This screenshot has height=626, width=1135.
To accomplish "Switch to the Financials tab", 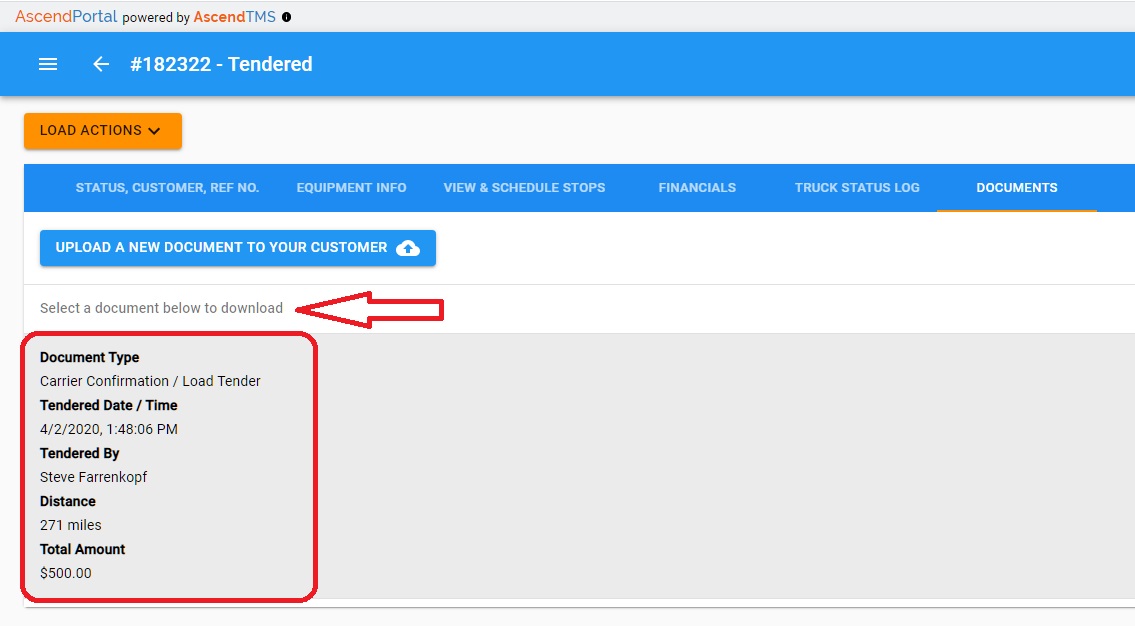I will (x=697, y=187).
